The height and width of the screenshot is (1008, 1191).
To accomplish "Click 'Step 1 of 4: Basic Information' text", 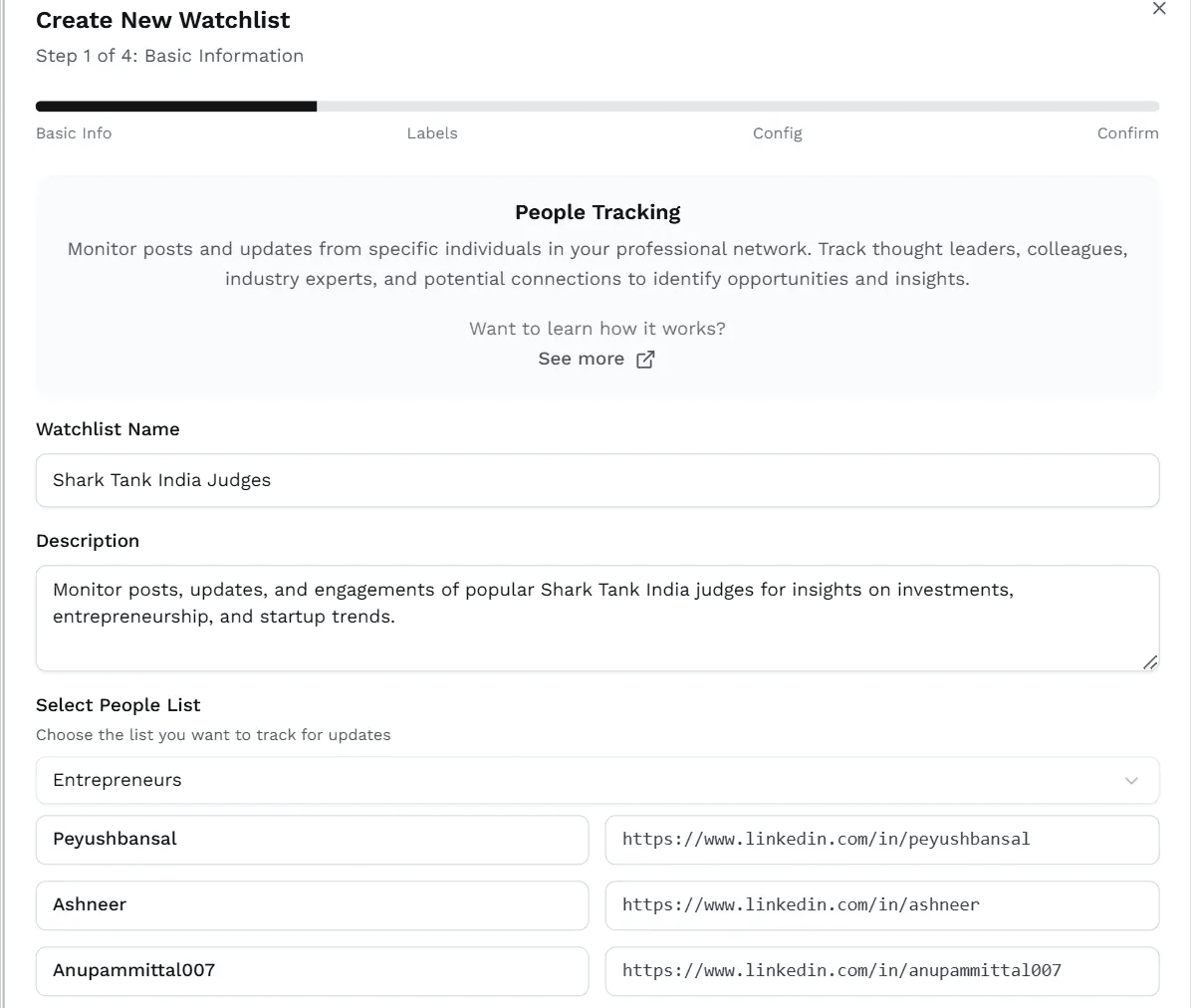I will [169, 56].
